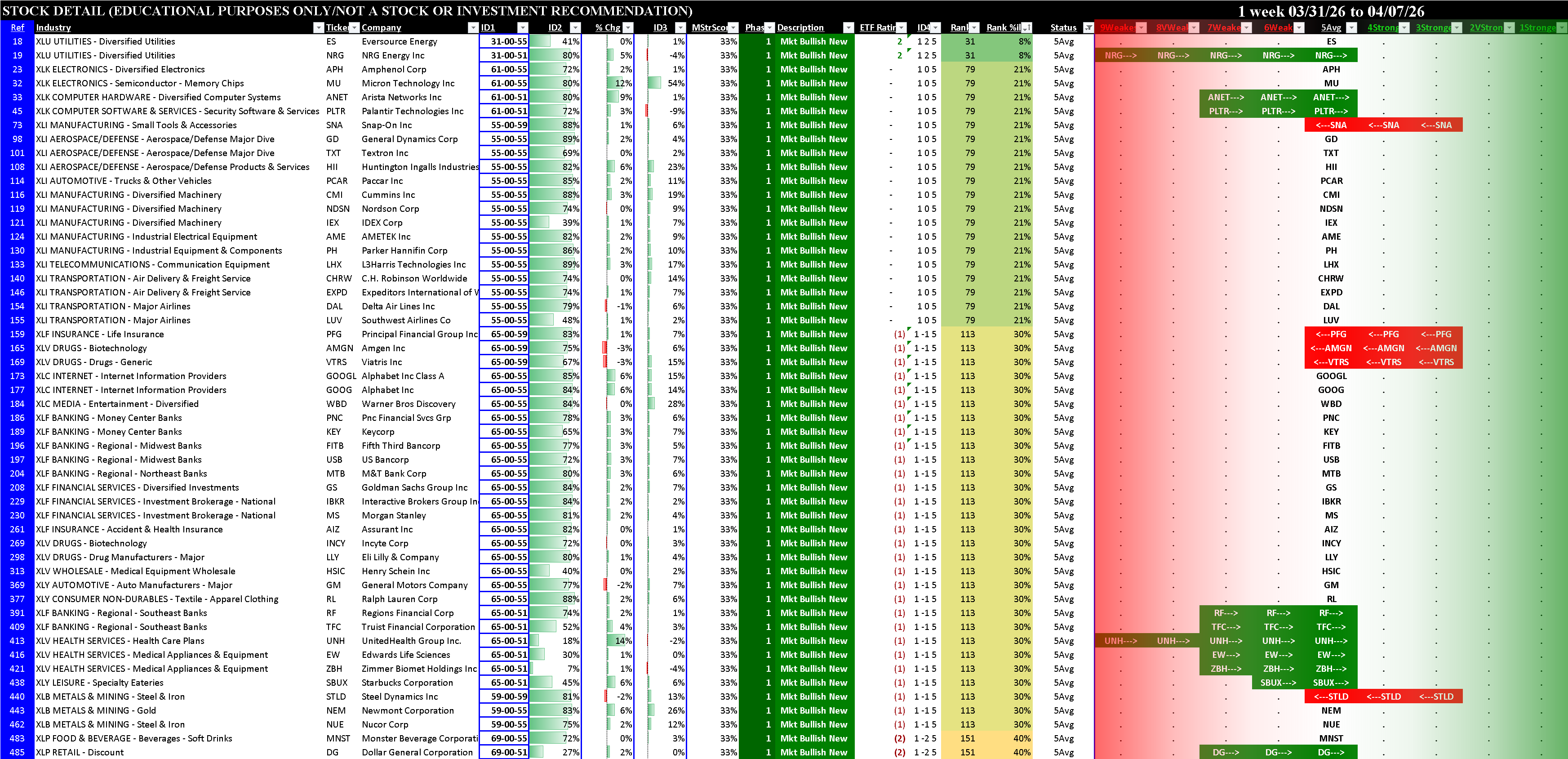
Task: Click the active filter icon on Status column
Action: click(1088, 27)
